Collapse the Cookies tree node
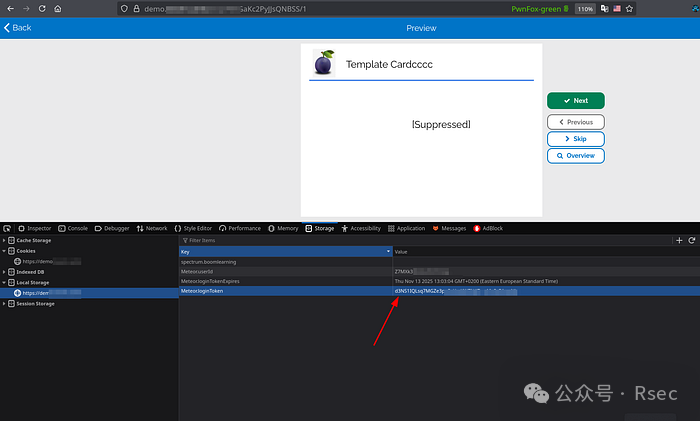This screenshot has width=700, height=421. [4, 251]
